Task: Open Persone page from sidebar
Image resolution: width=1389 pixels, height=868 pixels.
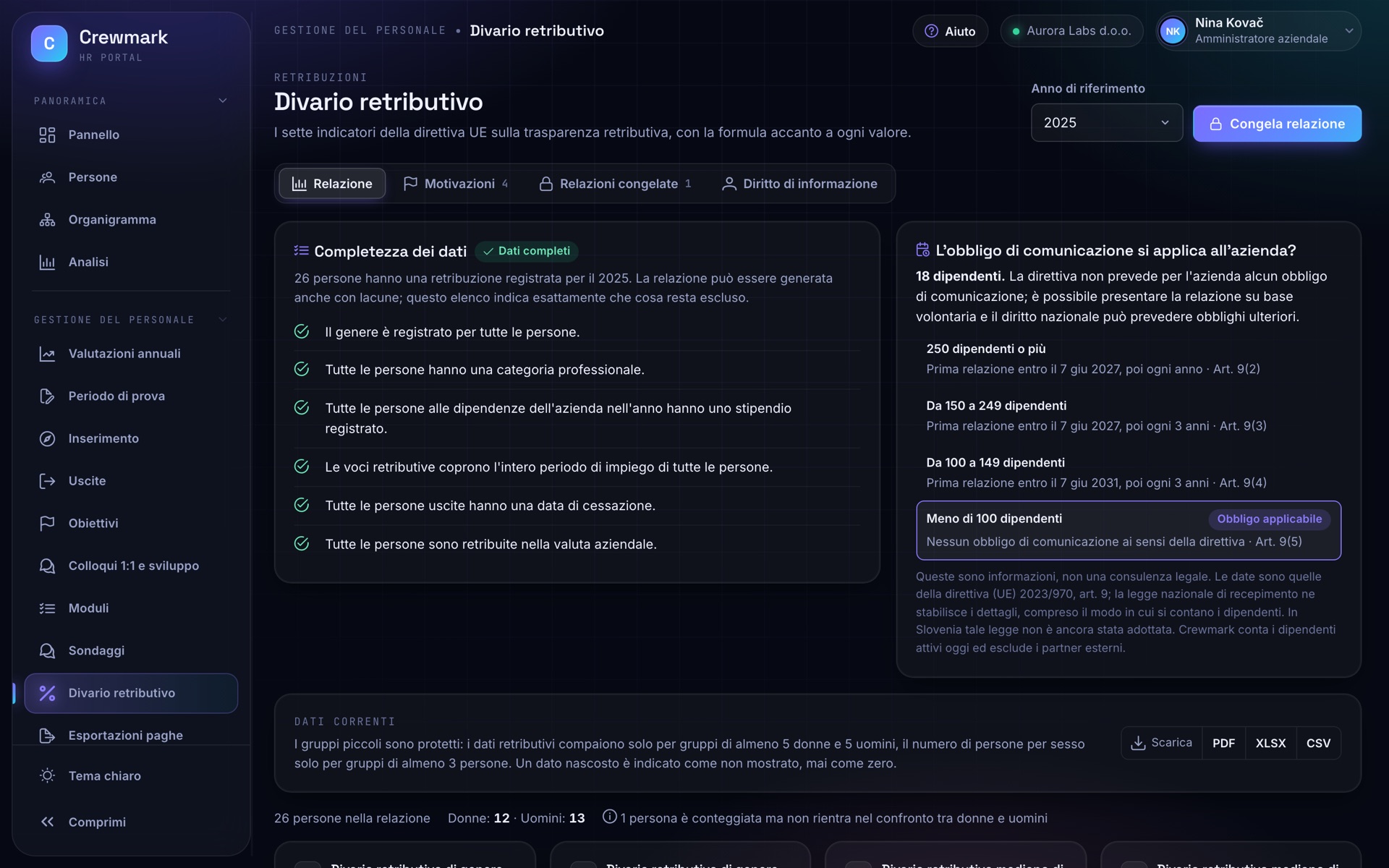Action: coord(131,177)
